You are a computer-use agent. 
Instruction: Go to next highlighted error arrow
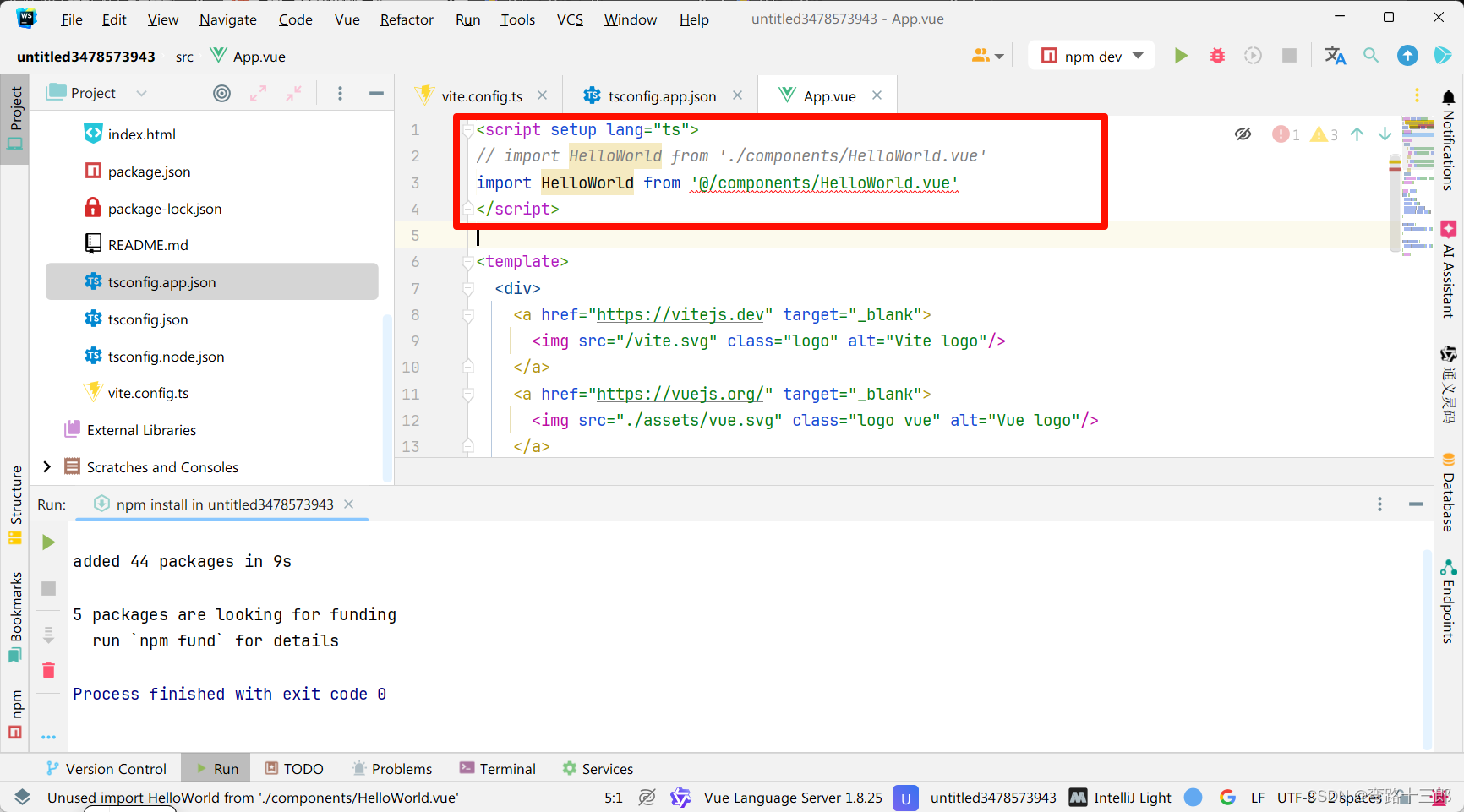coord(1385,134)
